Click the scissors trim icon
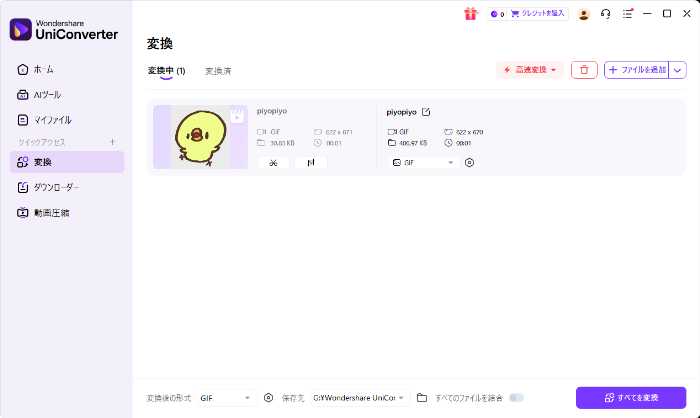This screenshot has height=418, width=700. (273, 163)
